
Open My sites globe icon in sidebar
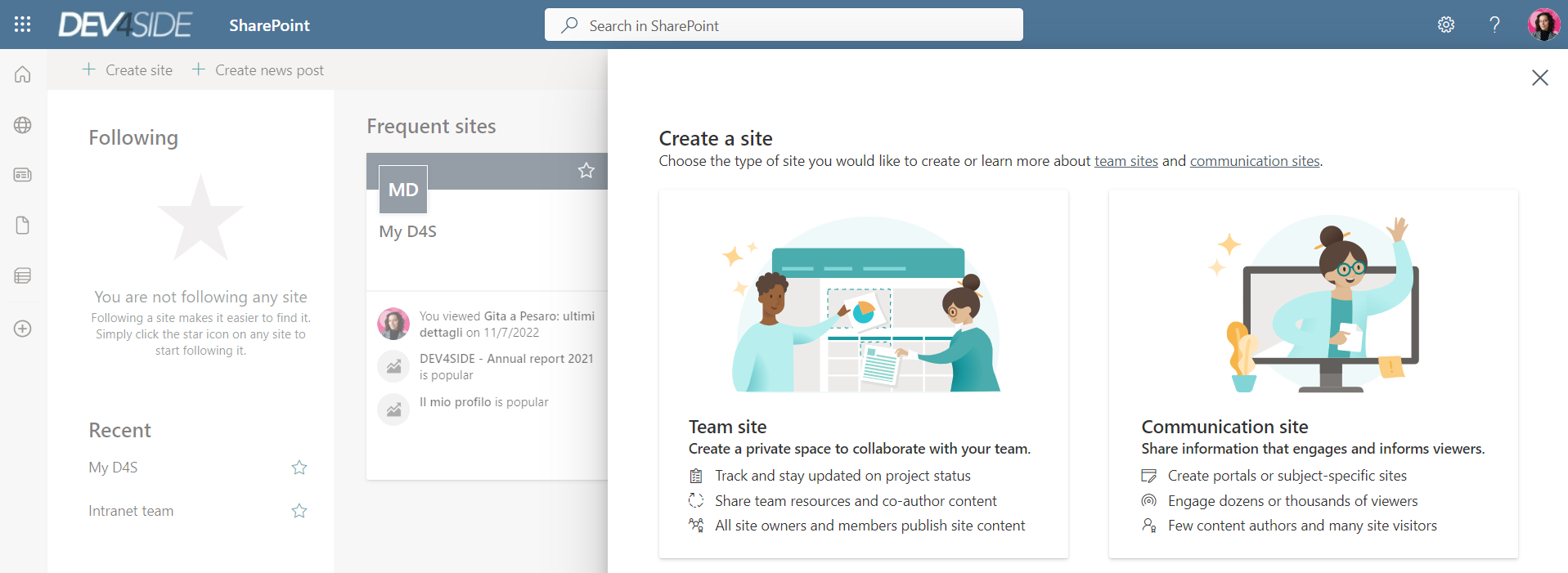[x=23, y=125]
